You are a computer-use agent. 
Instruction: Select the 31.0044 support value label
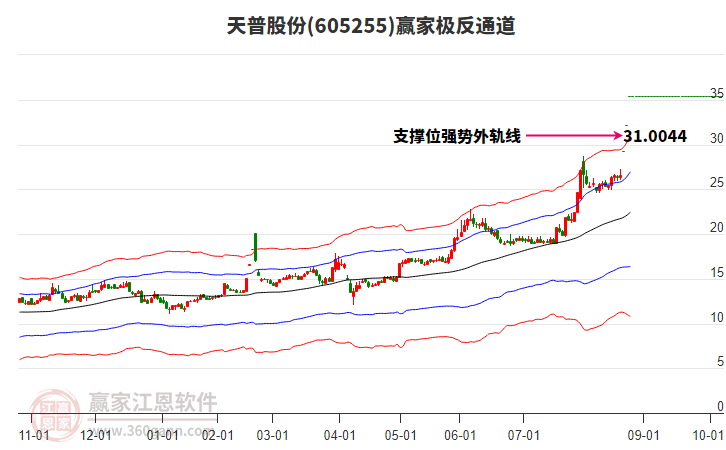coord(655,136)
